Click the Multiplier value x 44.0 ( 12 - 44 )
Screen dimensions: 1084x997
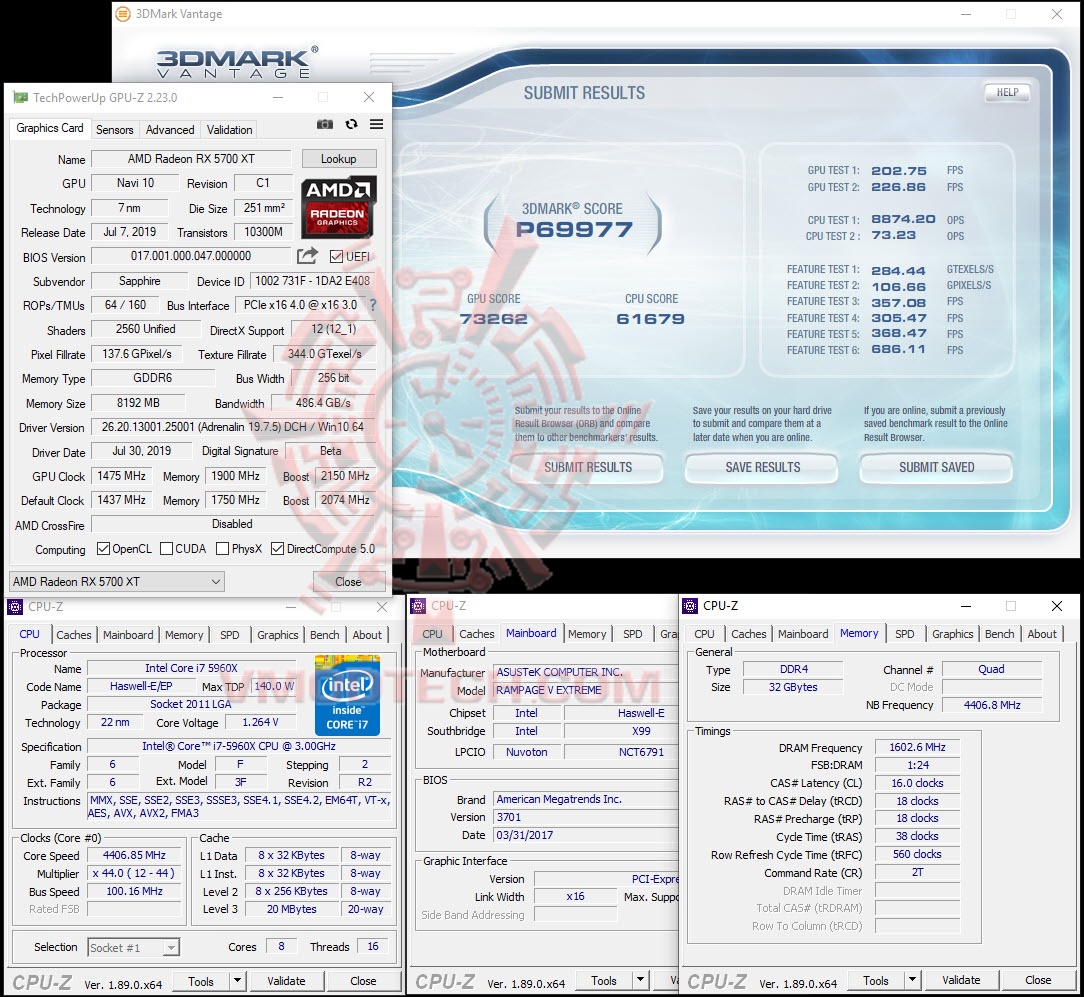[134, 873]
